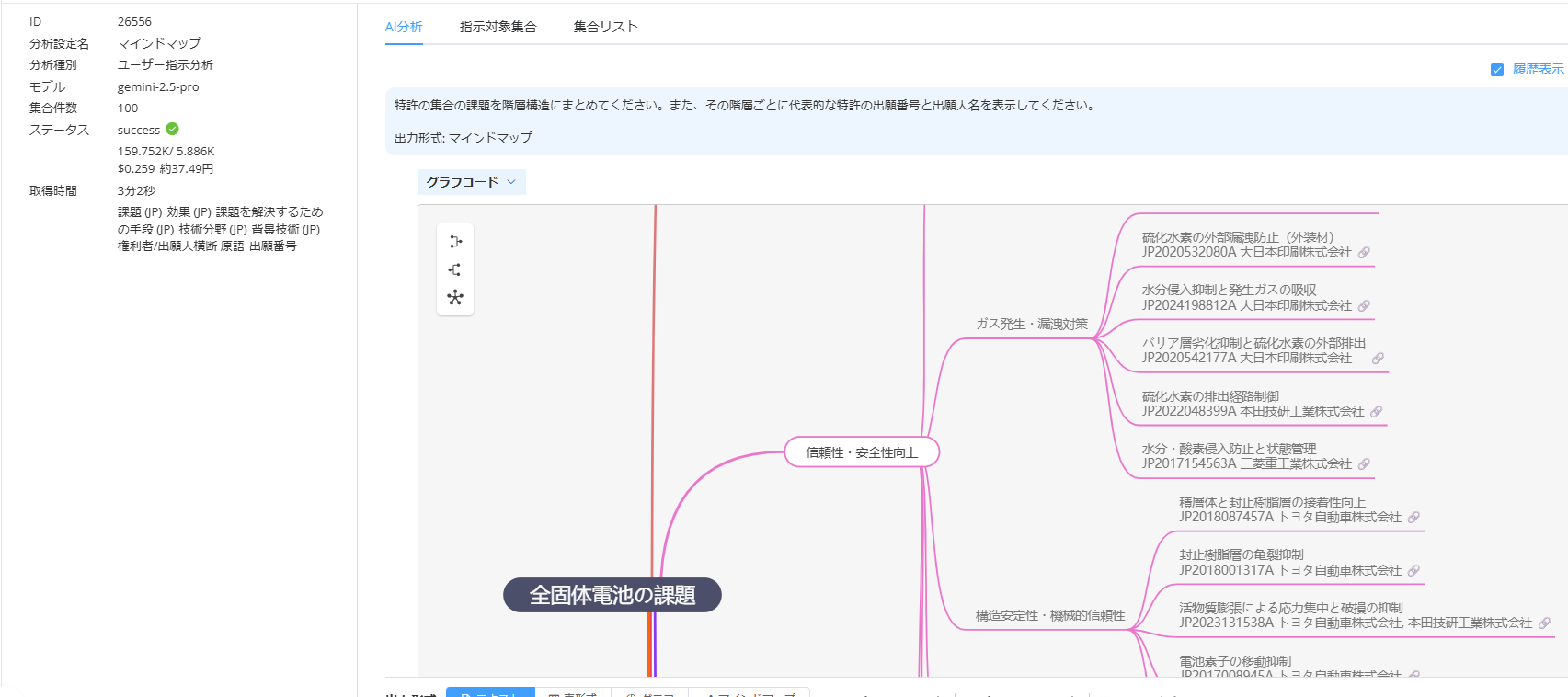
Task: Expand the グラフコード dropdown
Action: tap(471, 182)
